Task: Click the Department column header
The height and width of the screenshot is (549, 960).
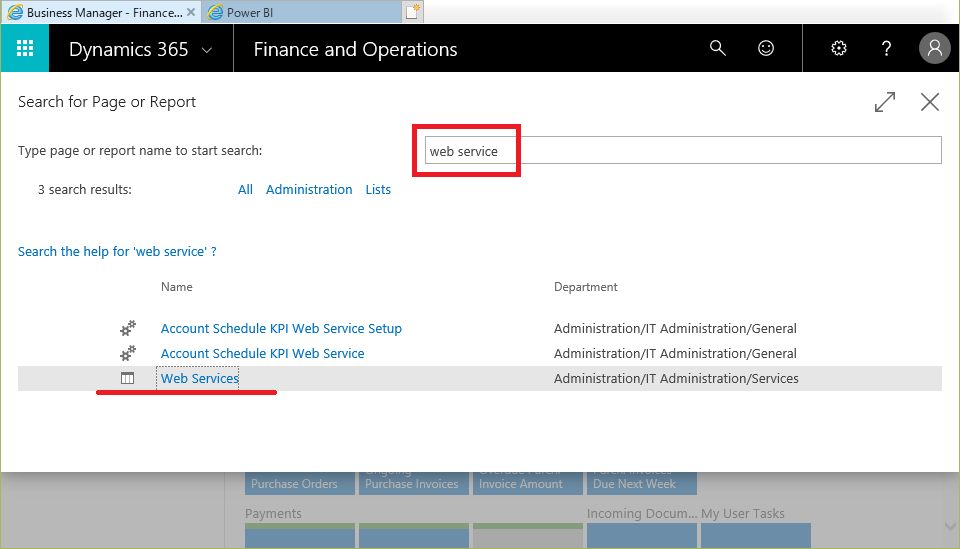Action: coord(585,287)
